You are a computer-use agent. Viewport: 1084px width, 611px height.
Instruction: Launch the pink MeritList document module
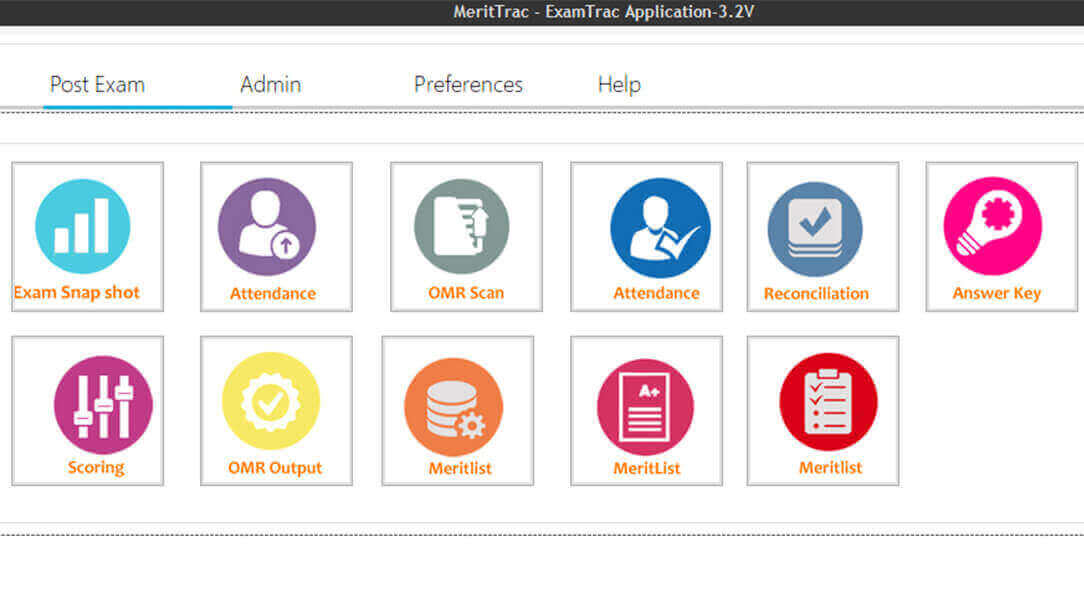(646, 398)
